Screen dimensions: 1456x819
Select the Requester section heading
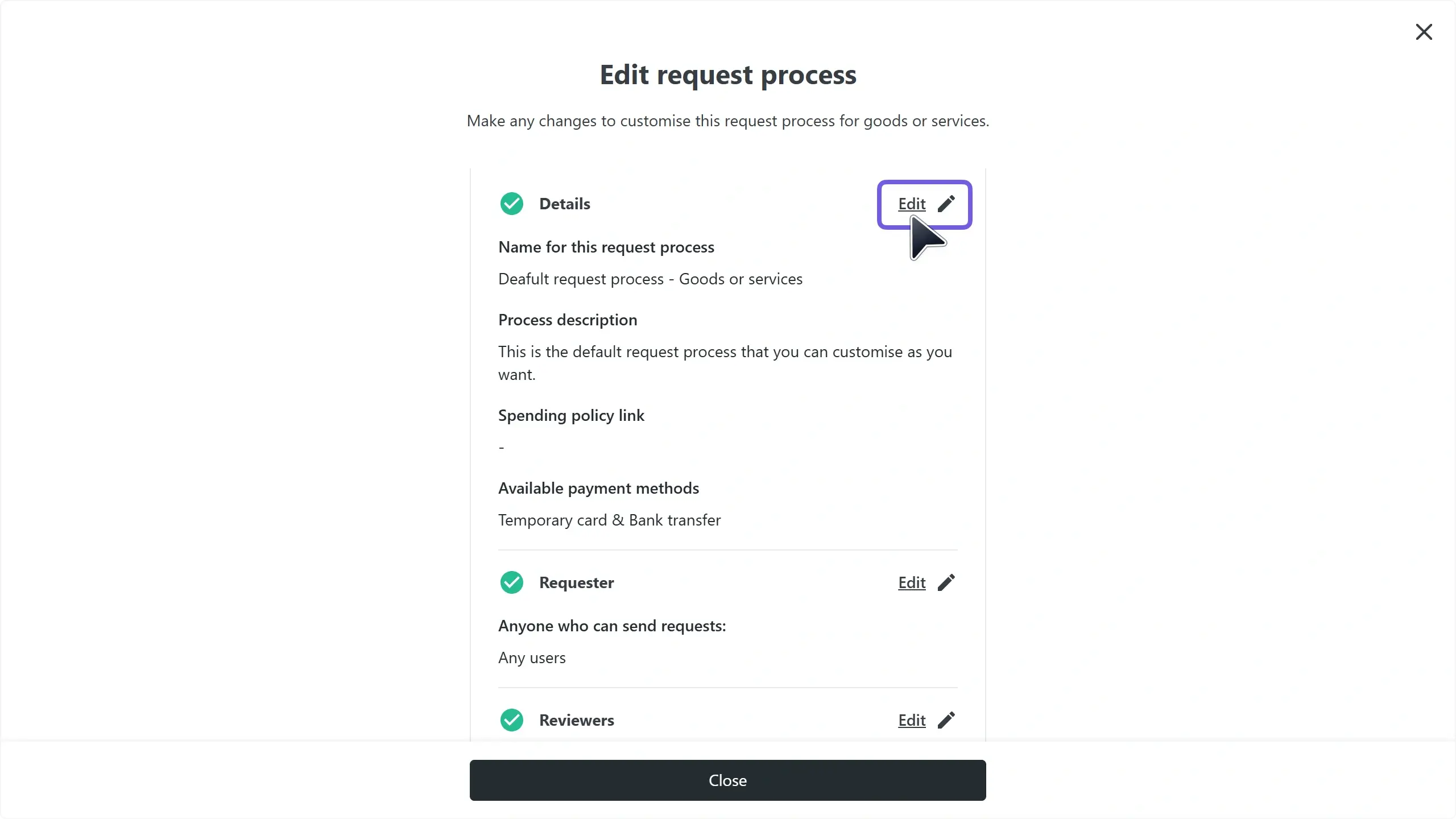pos(576,582)
